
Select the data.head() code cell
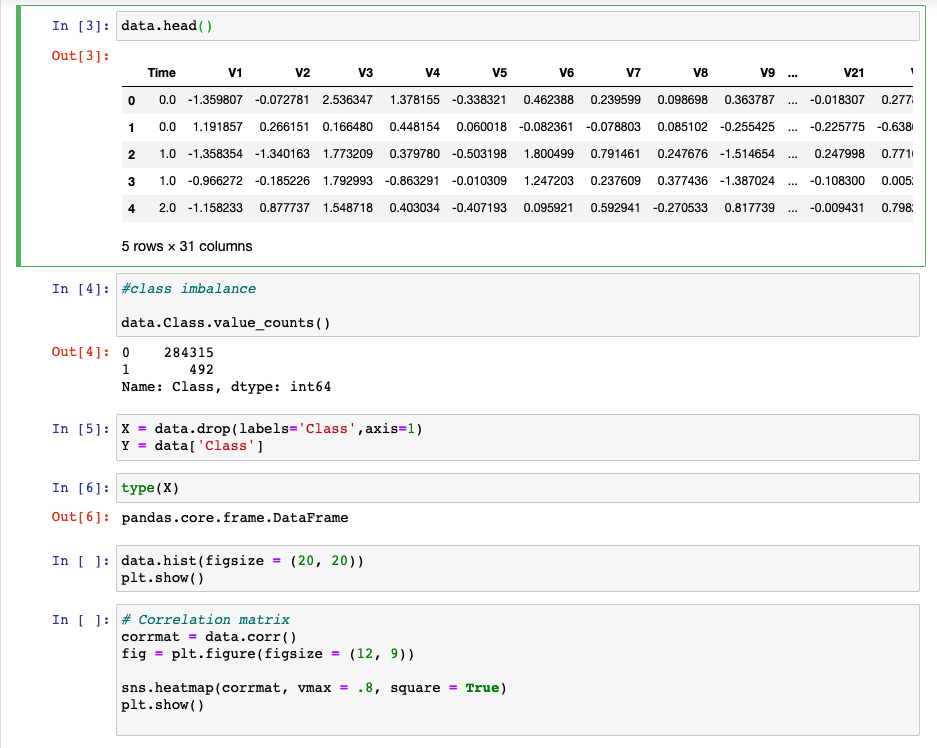pyautogui.click(x=518, y=26)
